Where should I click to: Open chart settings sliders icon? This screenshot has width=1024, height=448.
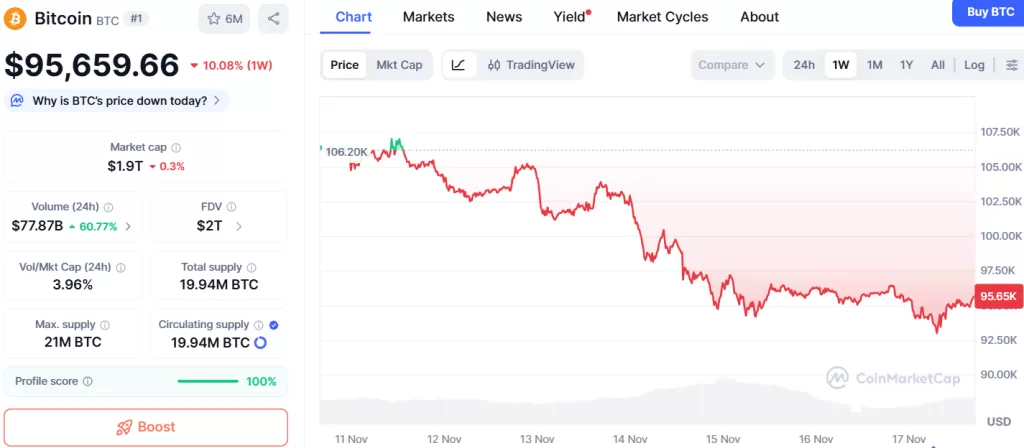(x=1011, y=65)
